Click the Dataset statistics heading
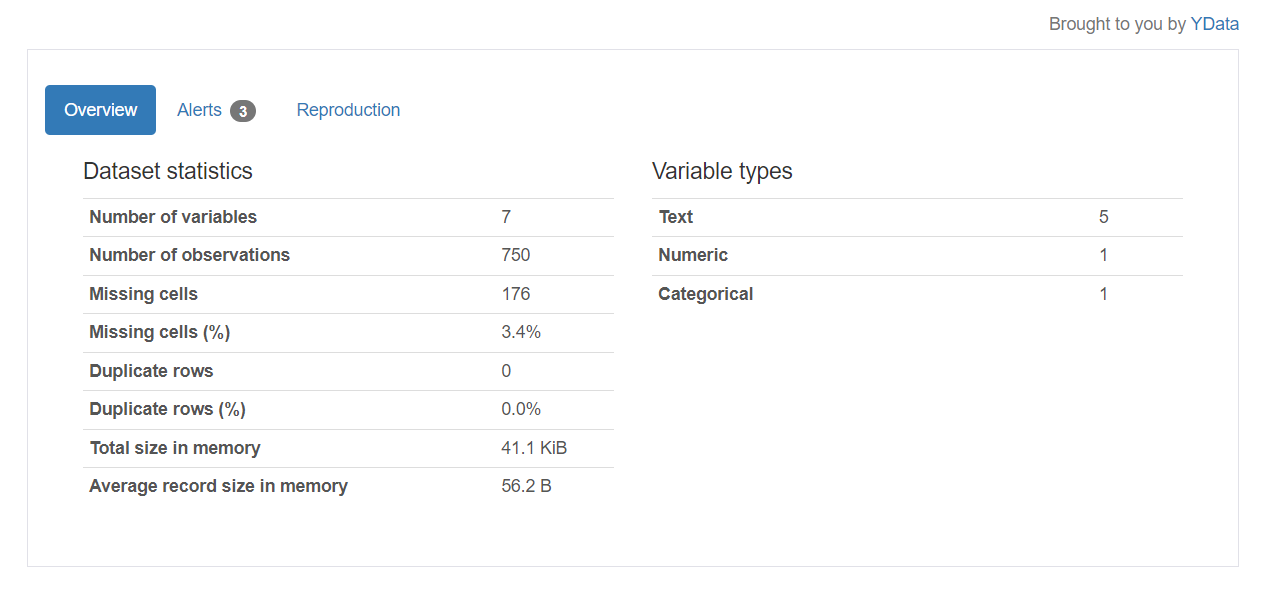The width and height of the screenshot is (1287, 598). tap(168, 171)
